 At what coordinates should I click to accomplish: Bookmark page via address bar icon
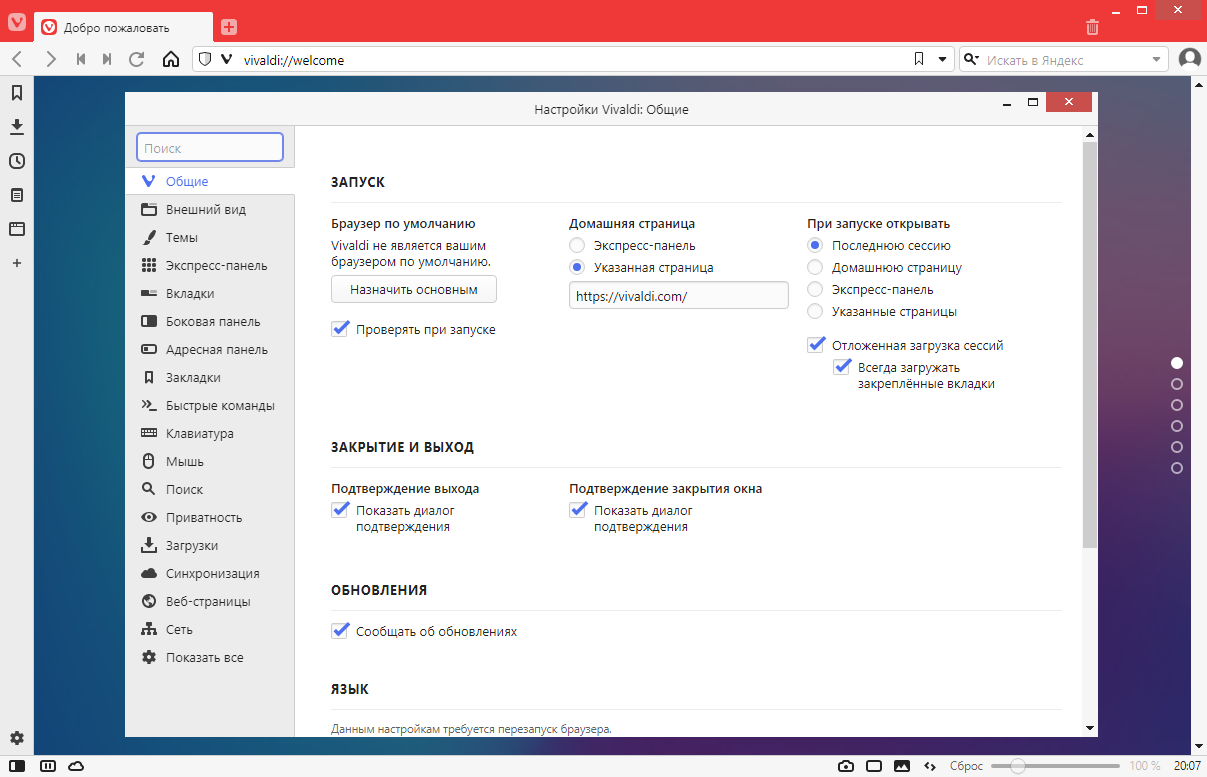coord(919,60)
